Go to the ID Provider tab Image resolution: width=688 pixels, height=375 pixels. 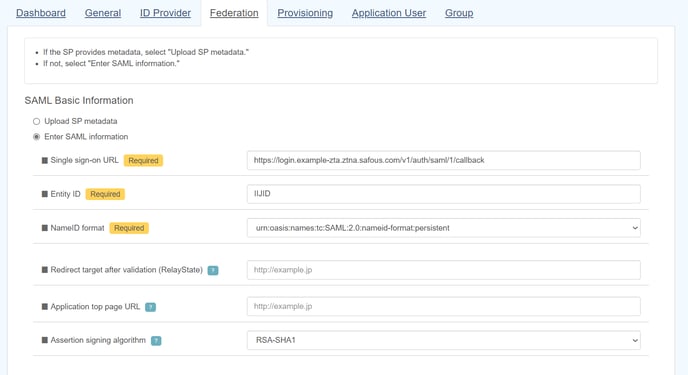point(165,13)
